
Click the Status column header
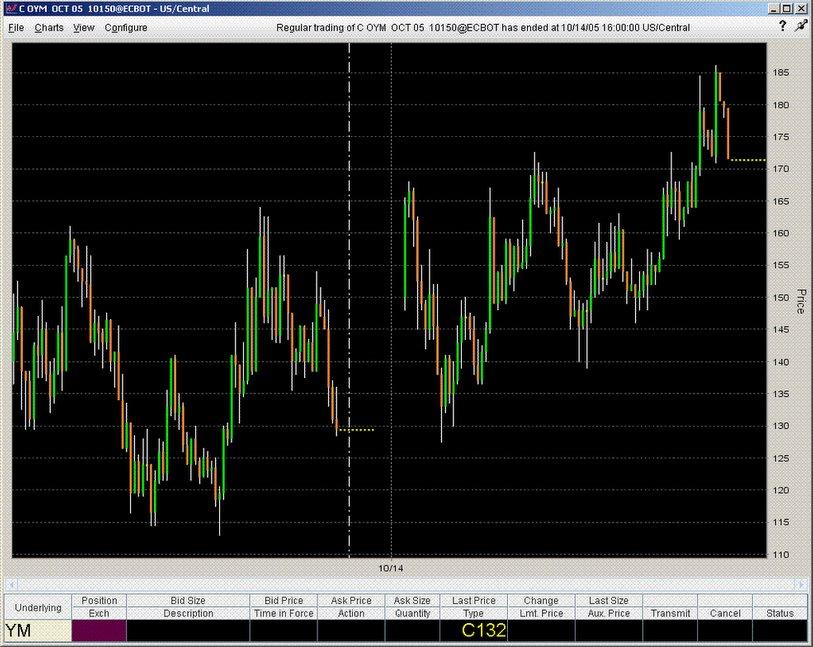pos(780,613)
